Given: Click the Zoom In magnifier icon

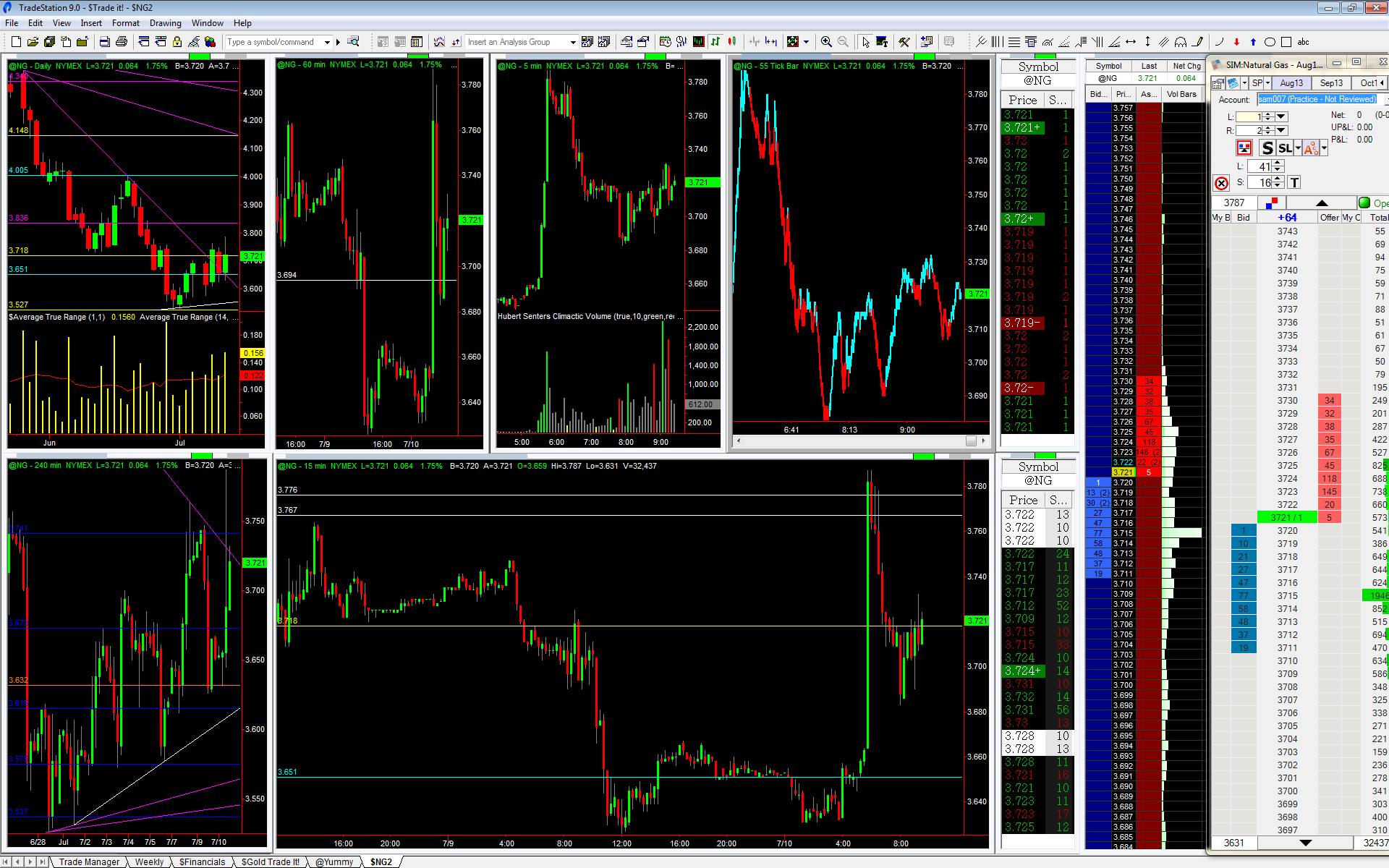Looking at the screenshot, I should pyautogui.click(x=826, y=42).
